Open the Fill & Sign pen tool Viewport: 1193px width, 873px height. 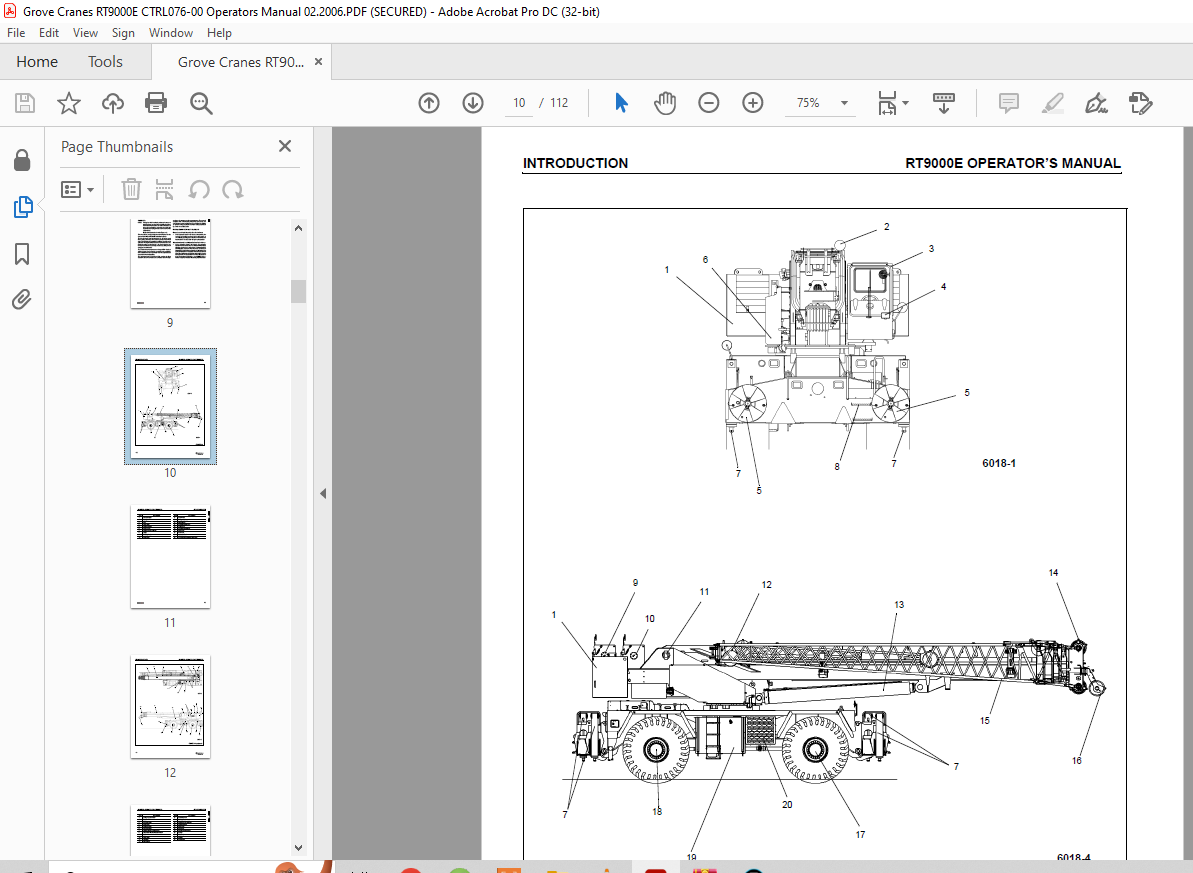pyautogui.click(x=1096, y=103)
